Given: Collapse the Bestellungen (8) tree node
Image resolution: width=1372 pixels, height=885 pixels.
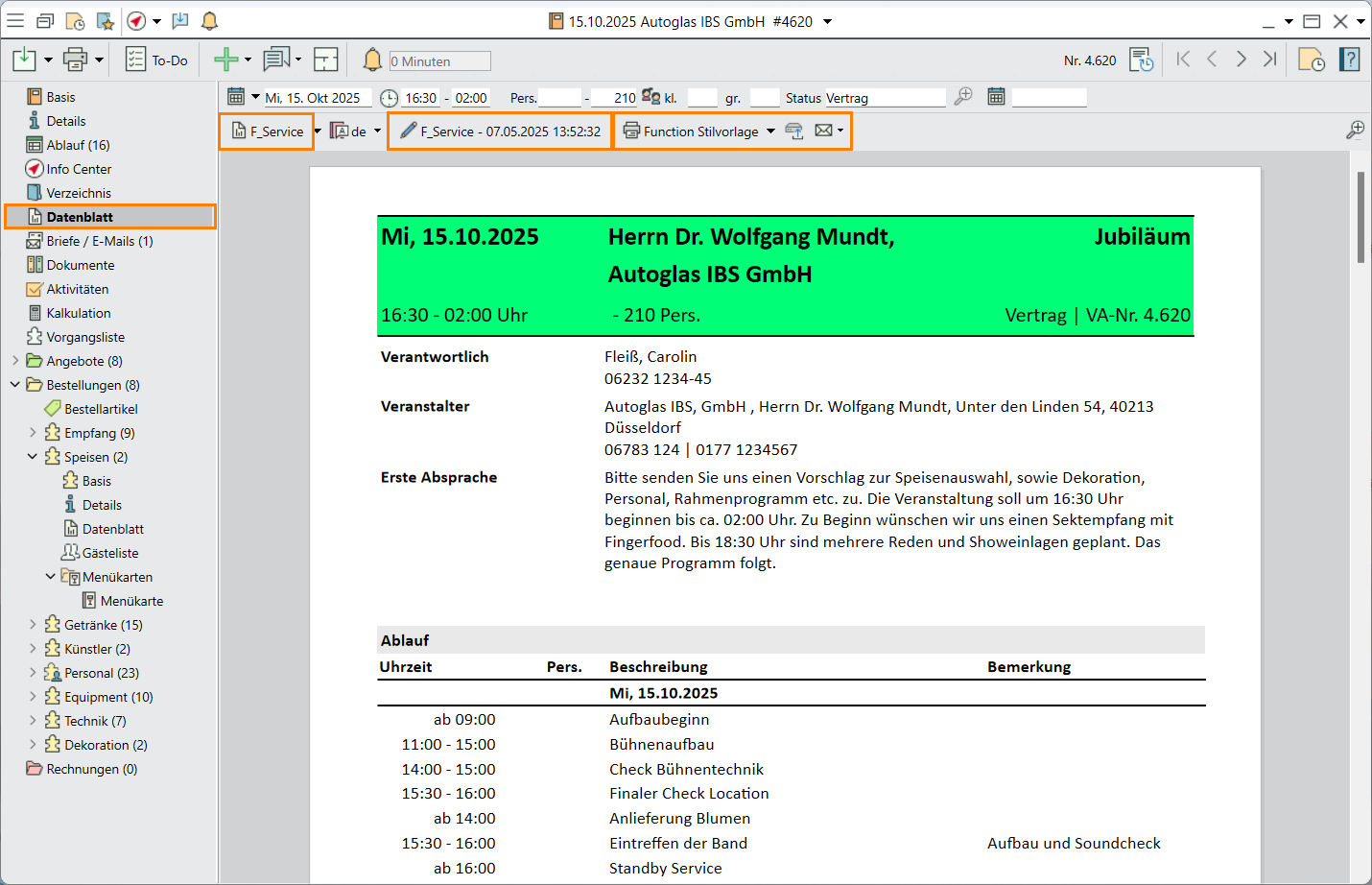Looking at the screenshot, I should tap(15, 385).
